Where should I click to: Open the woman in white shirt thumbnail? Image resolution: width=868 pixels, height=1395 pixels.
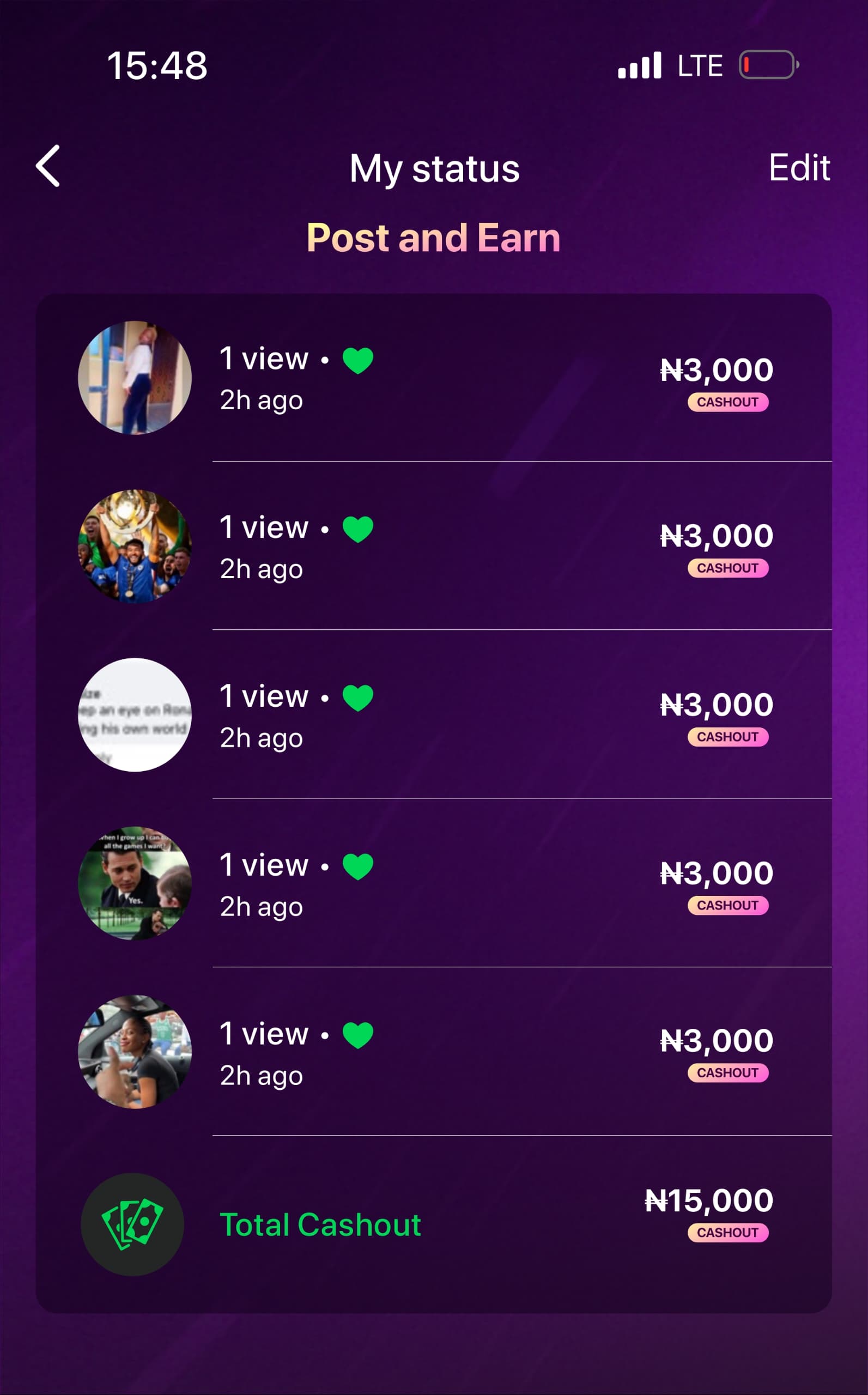click(x=135, y=378)
